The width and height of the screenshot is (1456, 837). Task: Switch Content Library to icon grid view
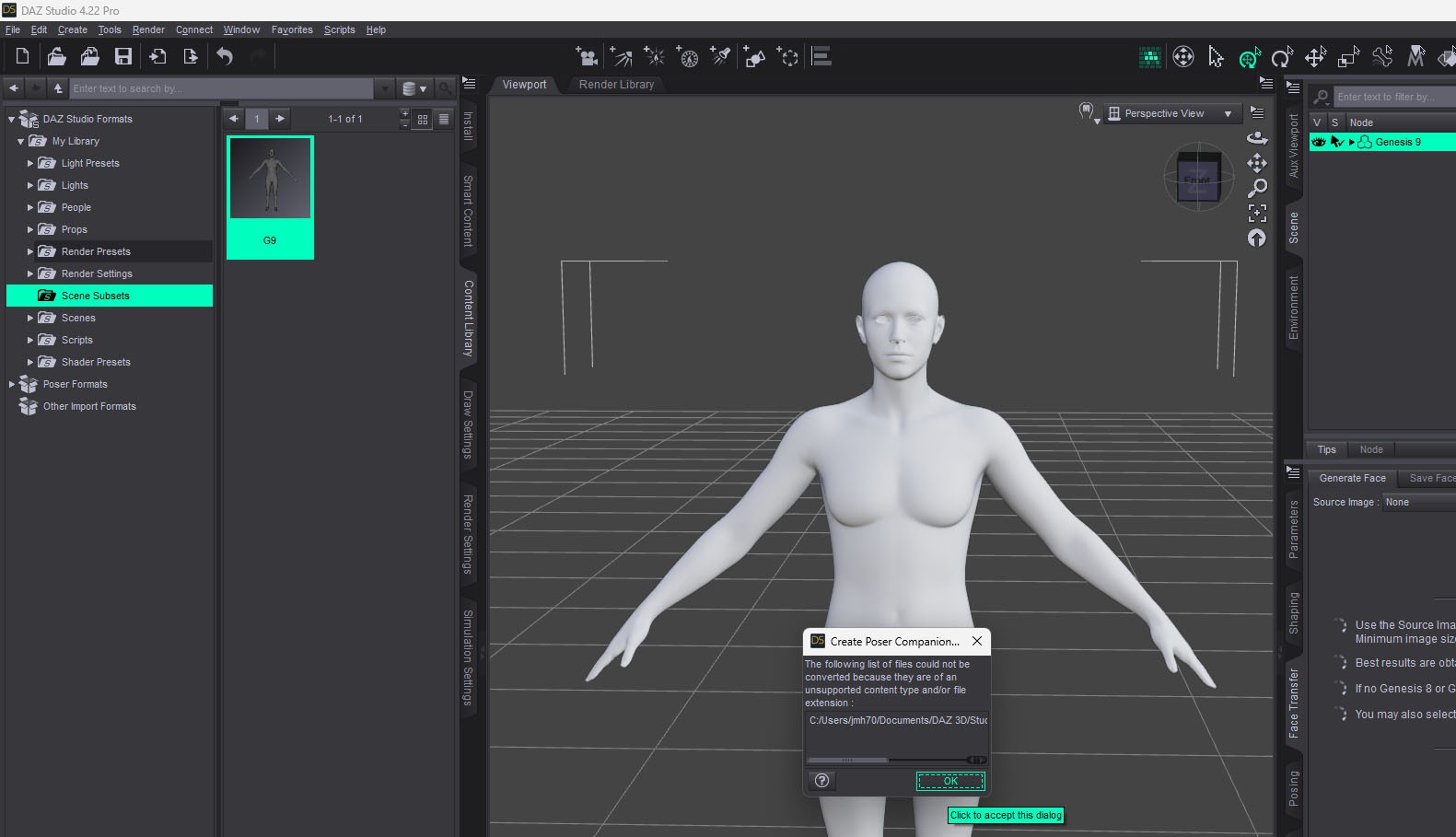click(423, 119)
